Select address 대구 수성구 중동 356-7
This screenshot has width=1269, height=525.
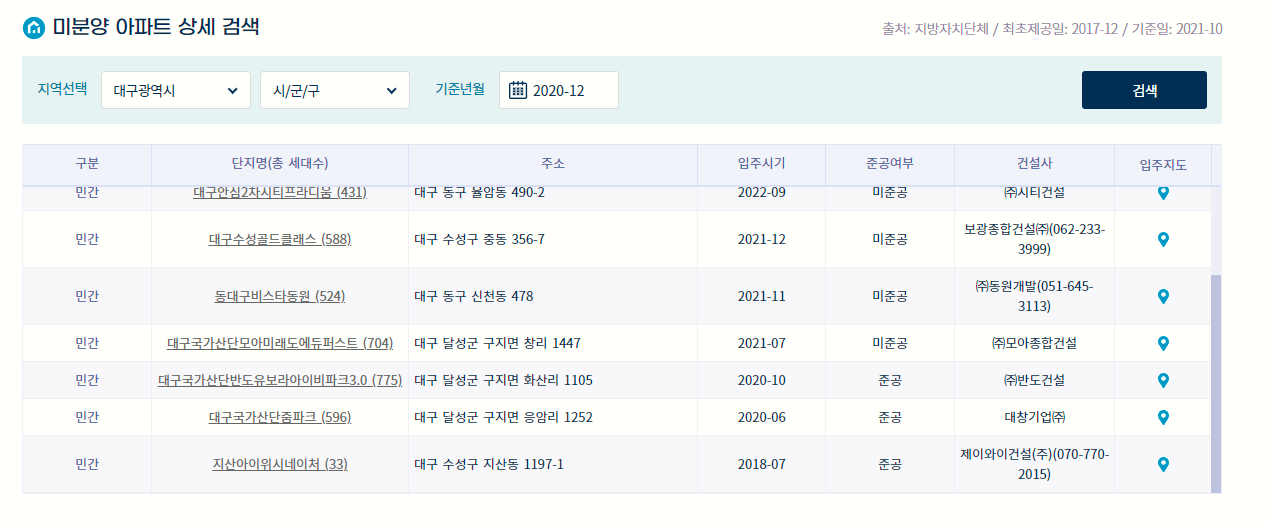point(479,239)
